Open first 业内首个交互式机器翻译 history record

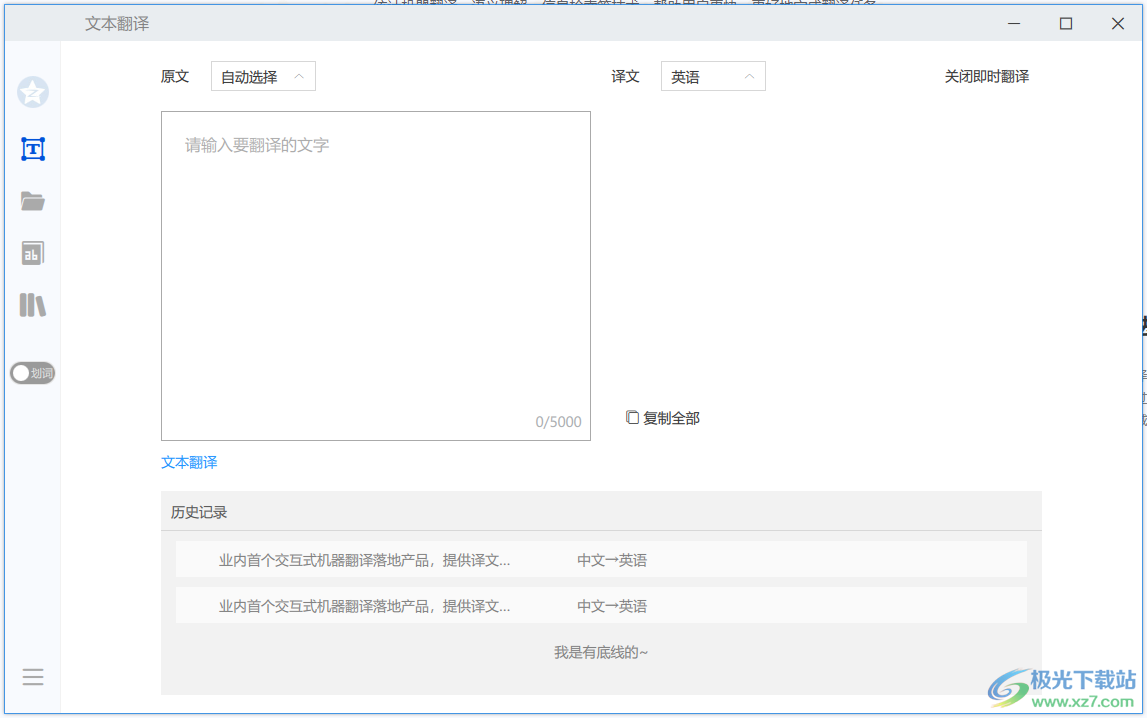point(601,560)
